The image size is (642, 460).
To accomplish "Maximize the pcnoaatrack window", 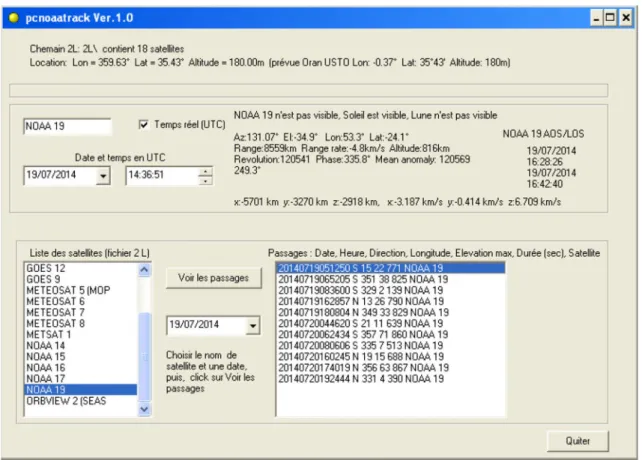I will click(610, 18).
